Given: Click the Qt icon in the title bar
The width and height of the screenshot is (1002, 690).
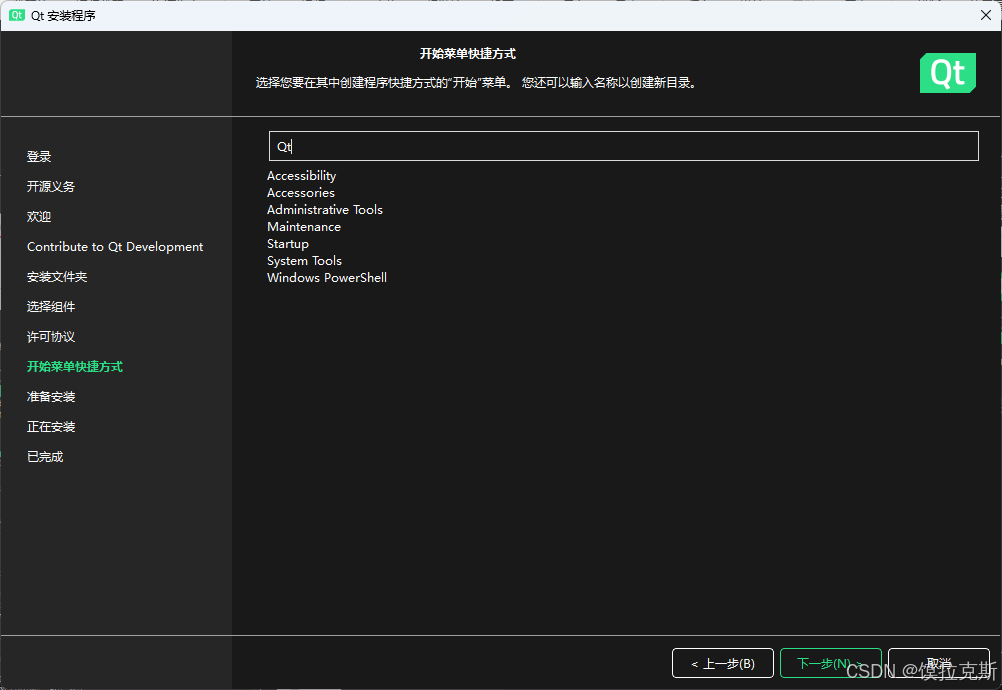Looking at the screenshot, I should click(17, 15).
